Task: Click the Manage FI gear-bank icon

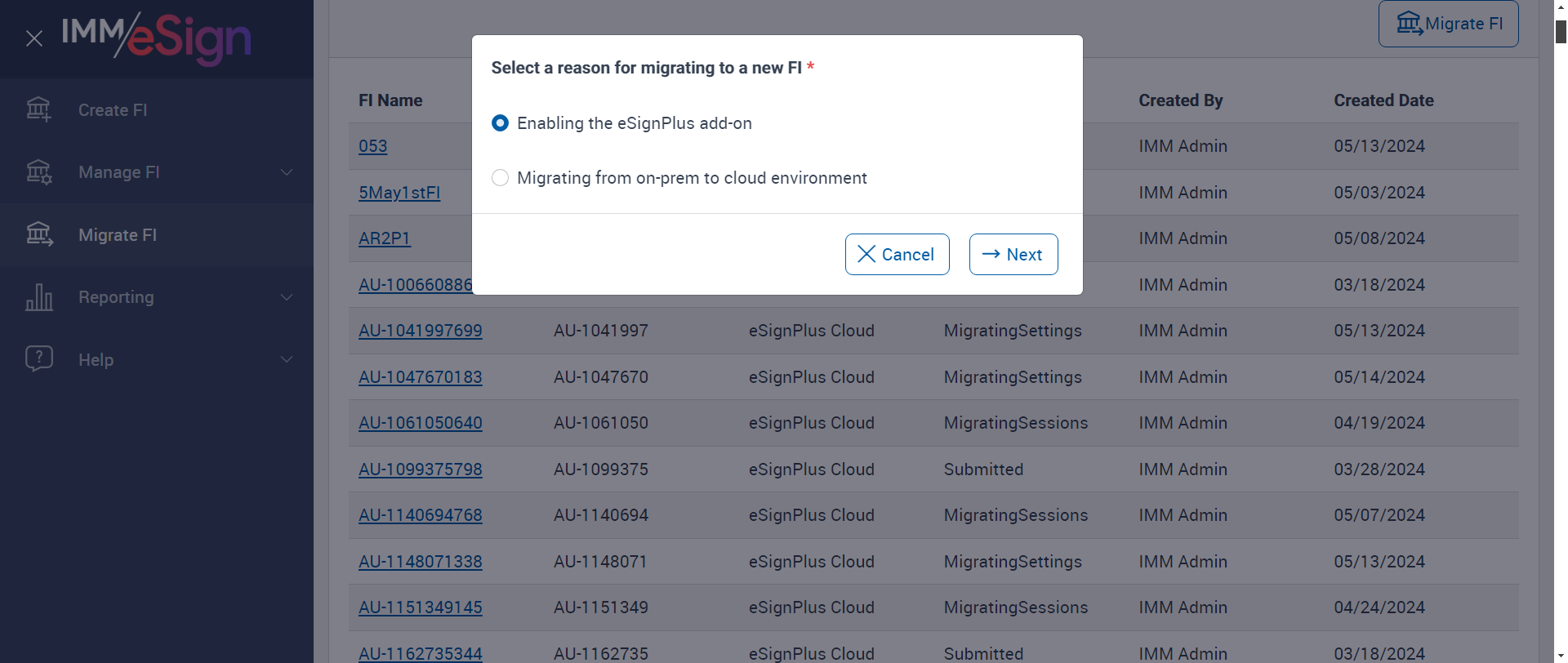Action: point(38,172)
